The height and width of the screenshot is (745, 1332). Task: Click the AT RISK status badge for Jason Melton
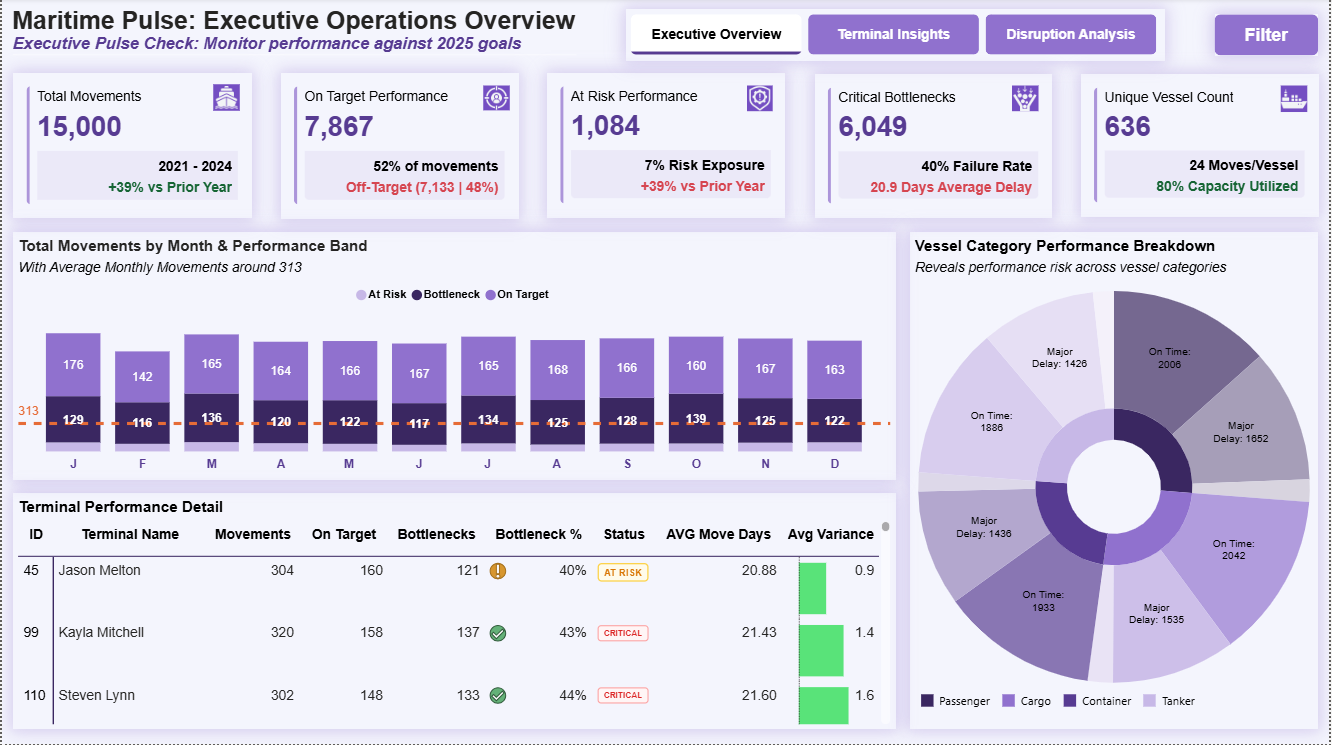coord(623,572)
